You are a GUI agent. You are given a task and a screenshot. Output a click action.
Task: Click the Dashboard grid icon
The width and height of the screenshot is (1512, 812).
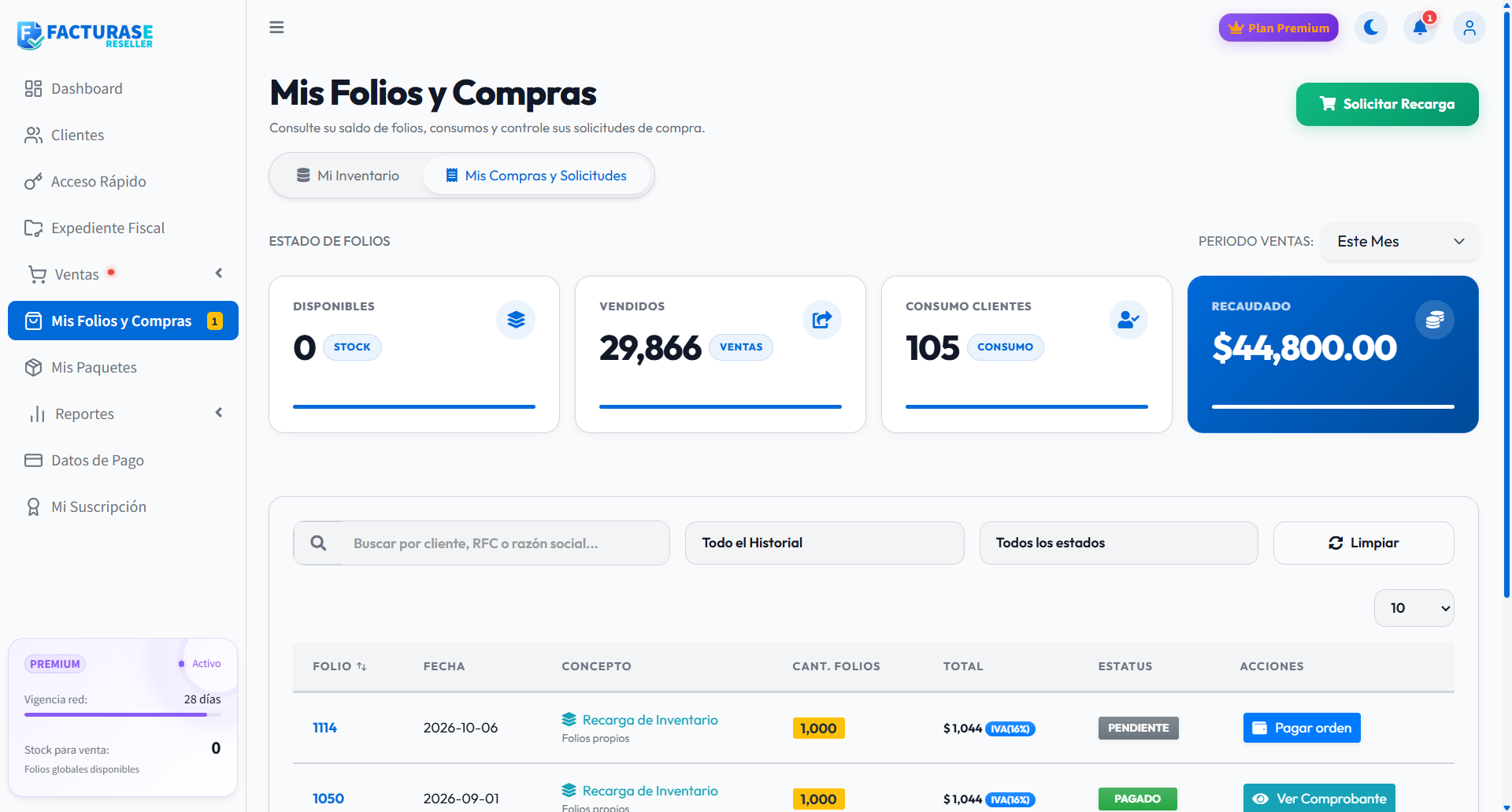(x=33, y=88)
